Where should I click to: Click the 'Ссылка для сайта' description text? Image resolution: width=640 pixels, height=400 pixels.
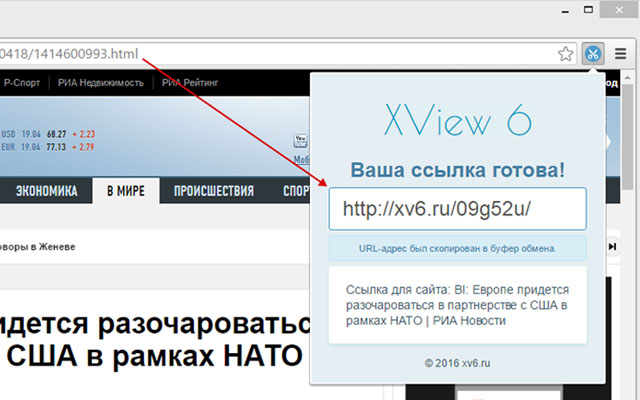(458, 305)
